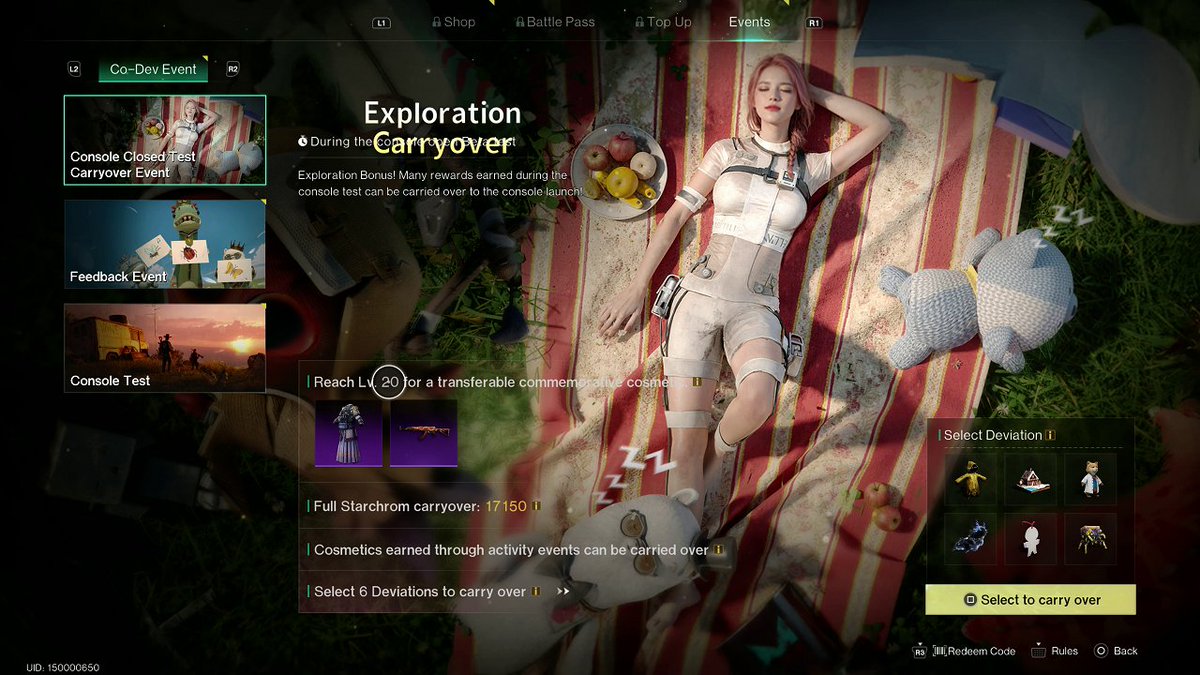The height and width of the screenshot is (675, 1200).
Task: Click the L1 shoulder button icon
Action: [x=381, y=22]
